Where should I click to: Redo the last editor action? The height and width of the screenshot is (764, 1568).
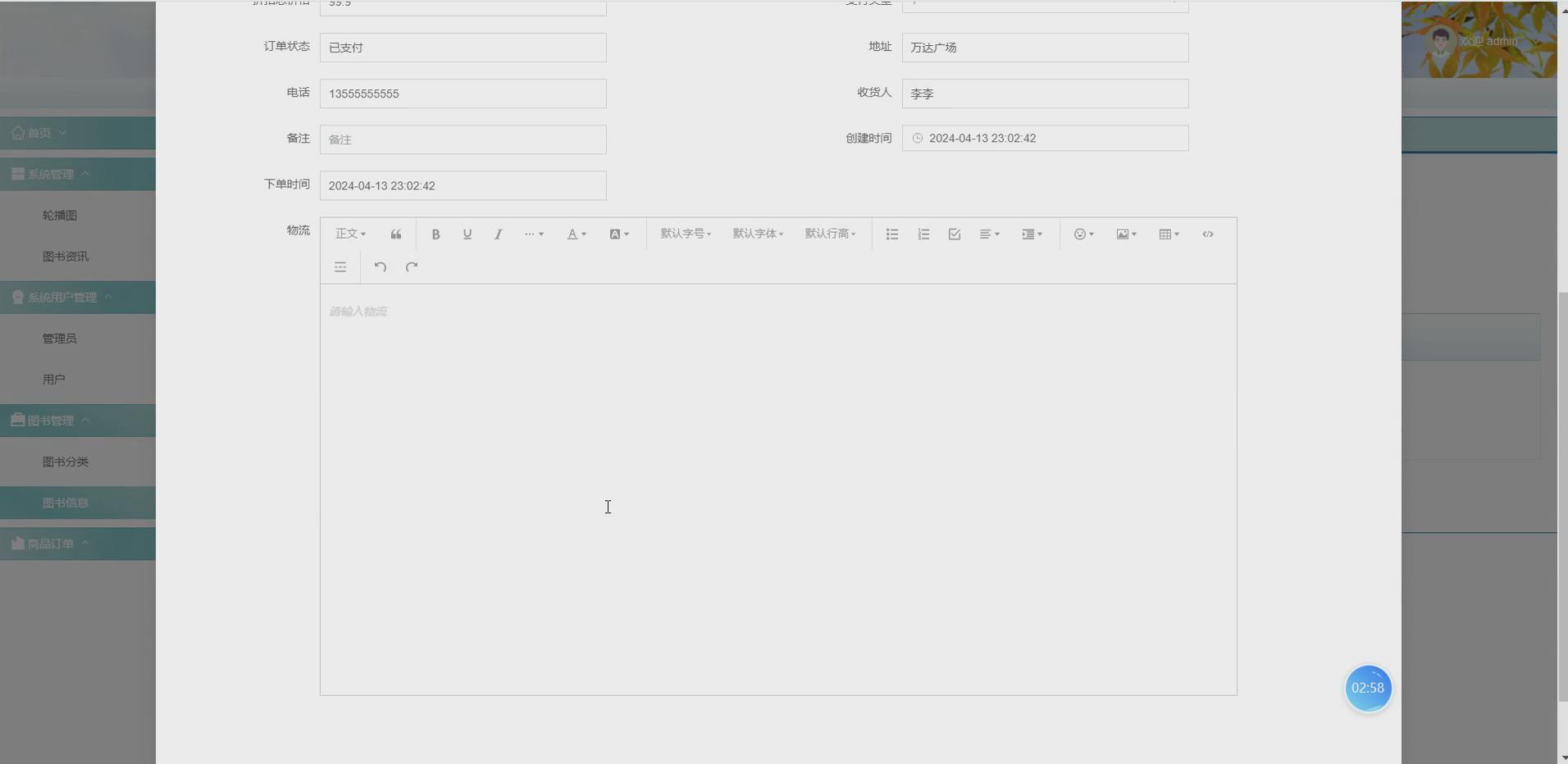[x=411, y=266]
